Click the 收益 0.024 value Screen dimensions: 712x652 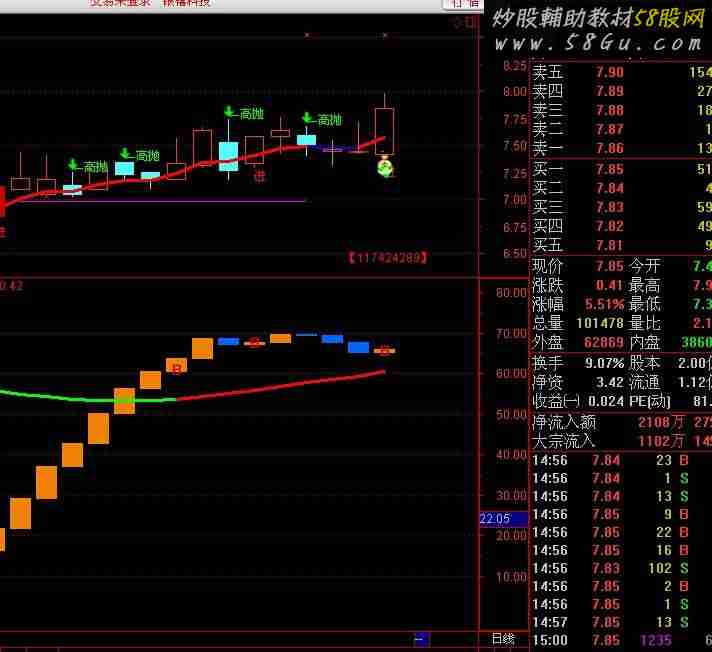pyautogui.click(x=606, y=401)
